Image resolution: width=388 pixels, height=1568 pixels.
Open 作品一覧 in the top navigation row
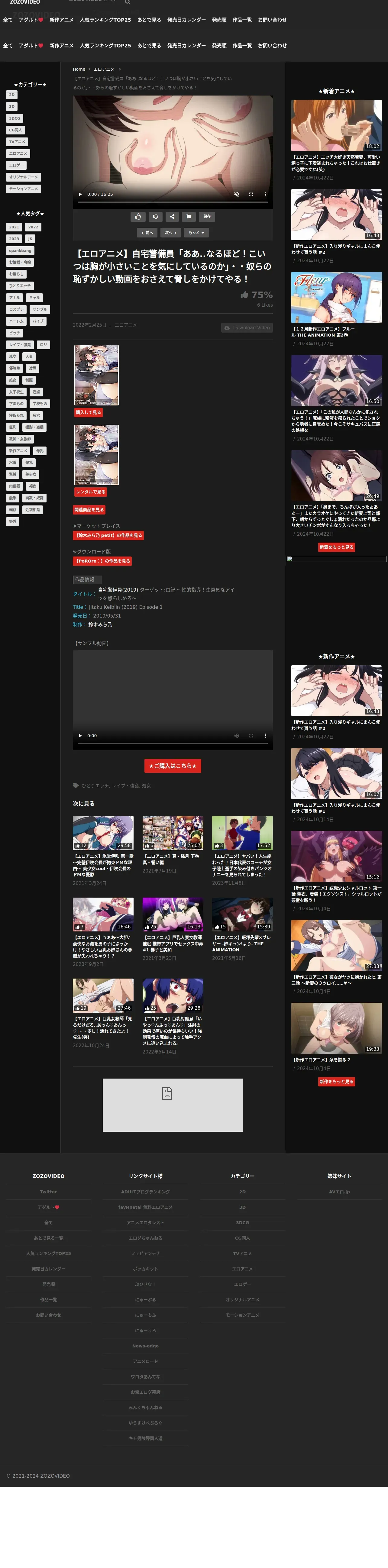pyautogui.click(x=242, y=19)
